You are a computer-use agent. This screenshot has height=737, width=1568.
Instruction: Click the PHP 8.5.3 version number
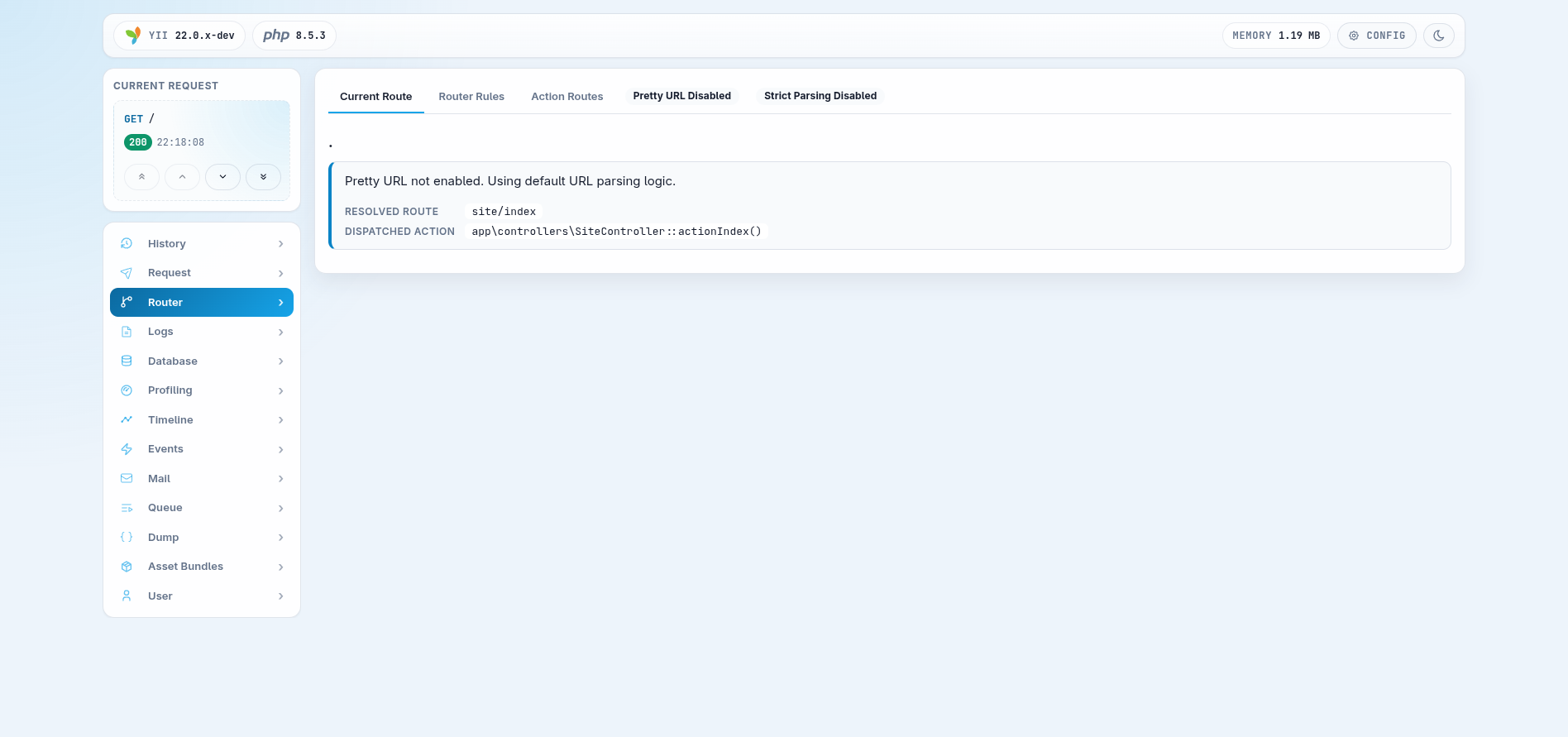coord(311,36)
